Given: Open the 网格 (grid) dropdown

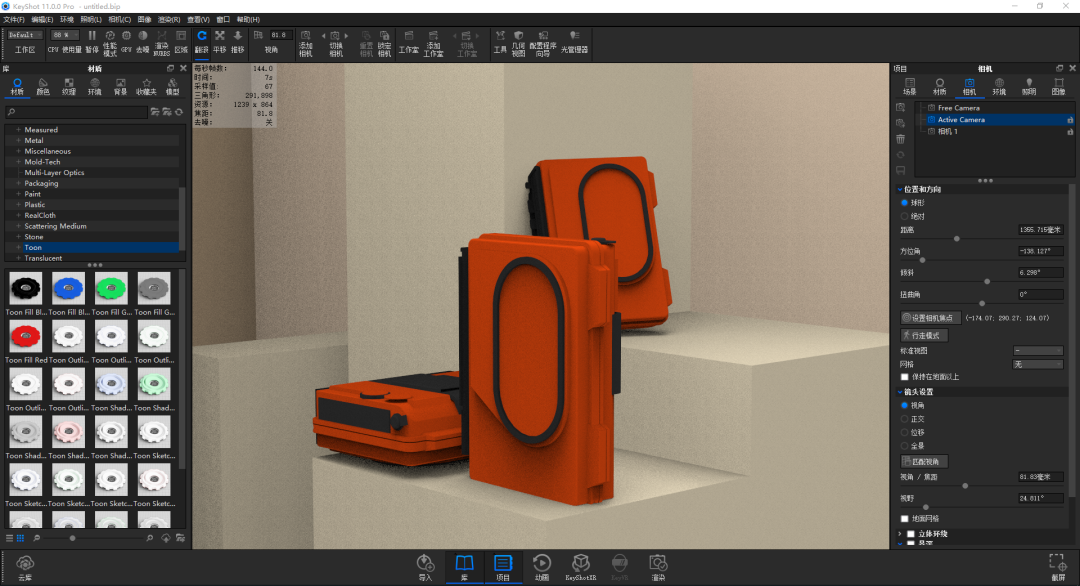Looking at the screenshot, I should coord(1037,364).
